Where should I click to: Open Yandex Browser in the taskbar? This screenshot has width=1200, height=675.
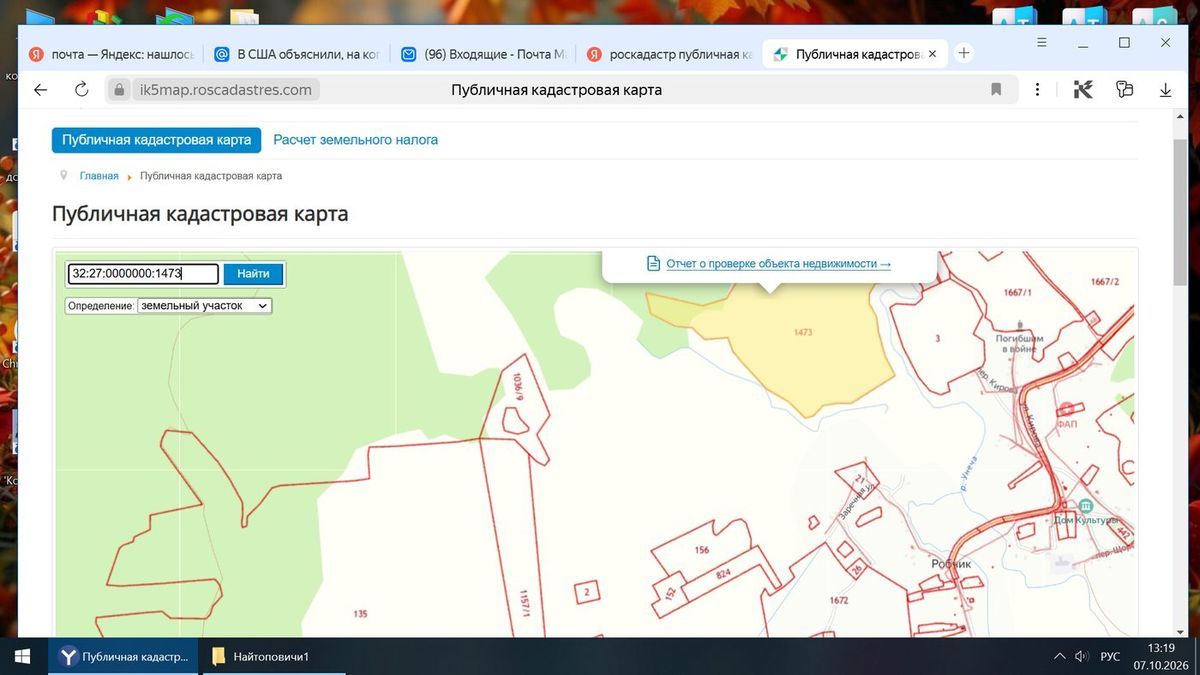coord(122,656)
